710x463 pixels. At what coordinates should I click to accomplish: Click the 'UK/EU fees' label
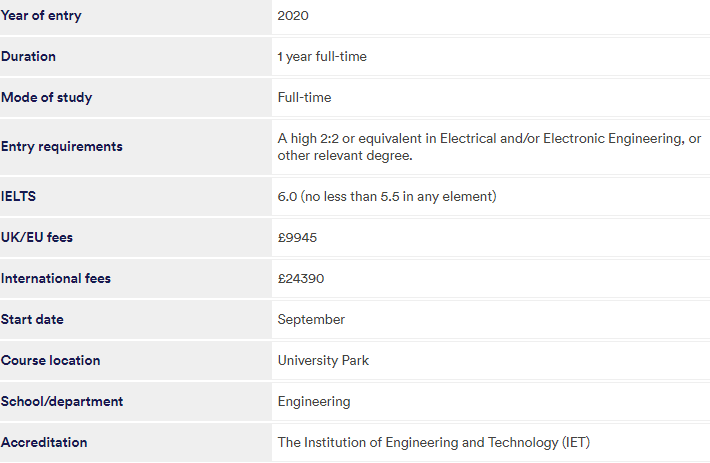37,238
